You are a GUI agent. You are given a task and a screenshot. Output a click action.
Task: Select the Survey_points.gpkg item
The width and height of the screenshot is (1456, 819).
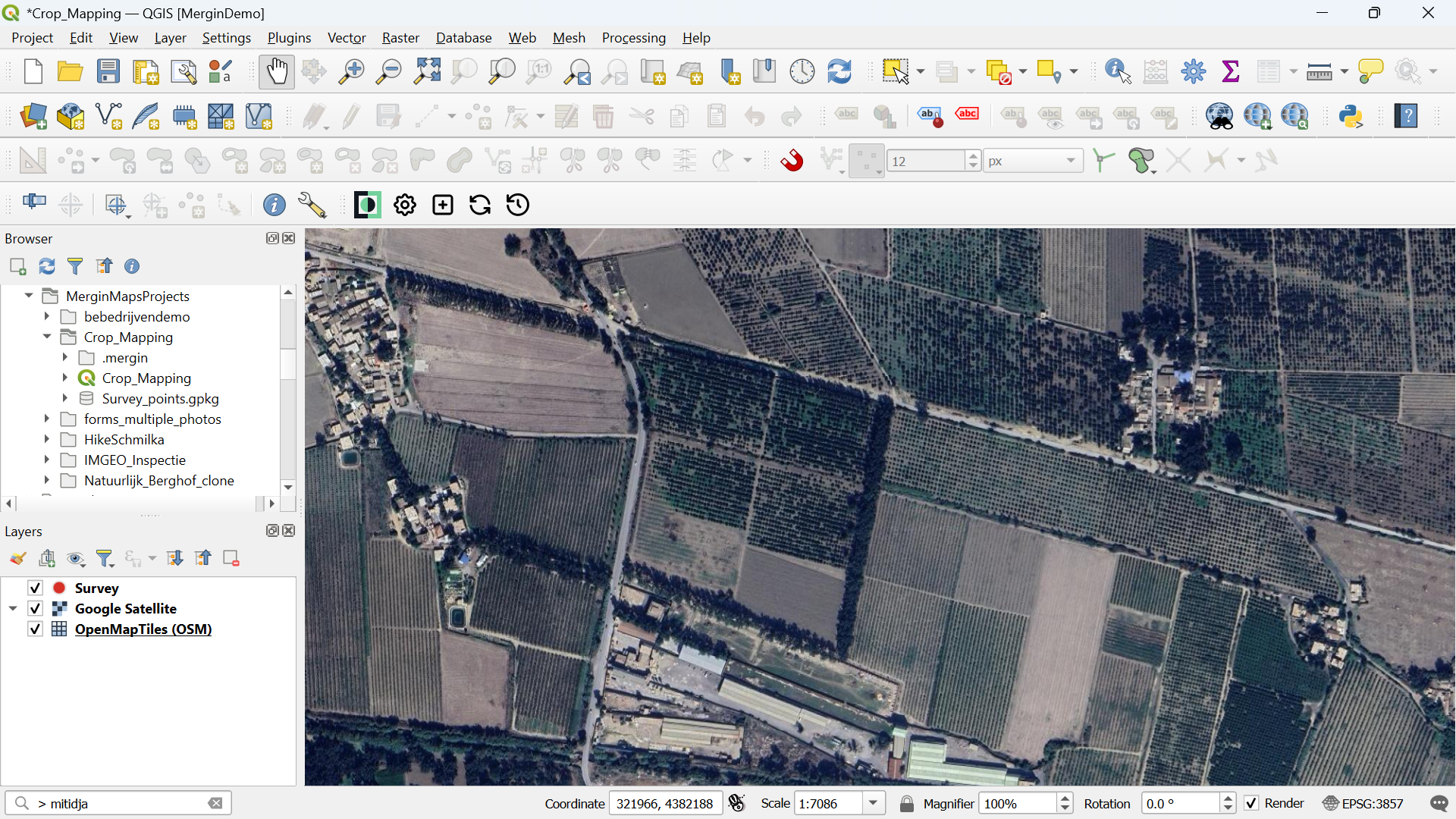point(160,398)
